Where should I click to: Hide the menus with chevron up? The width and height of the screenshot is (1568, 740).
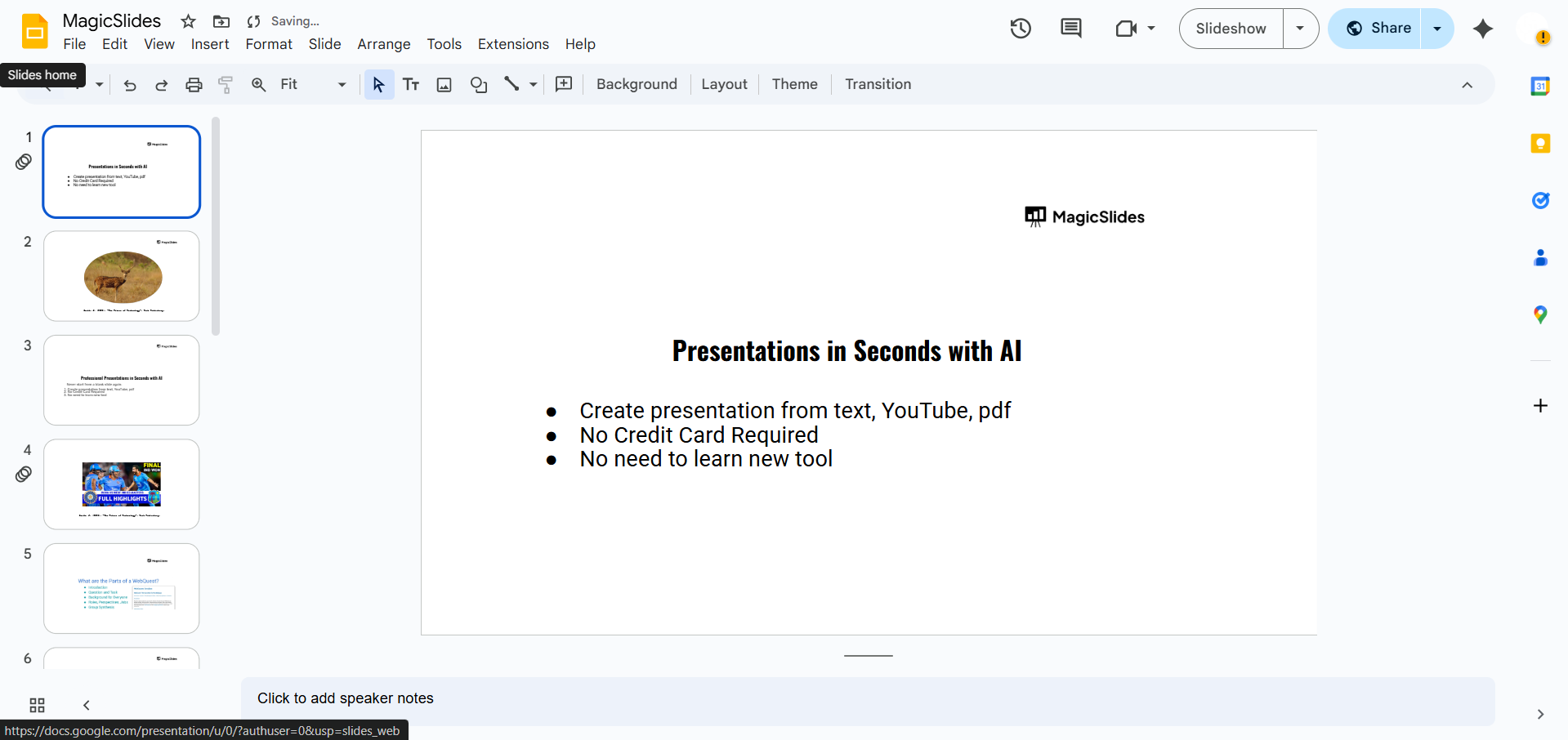pos(1467,85)
